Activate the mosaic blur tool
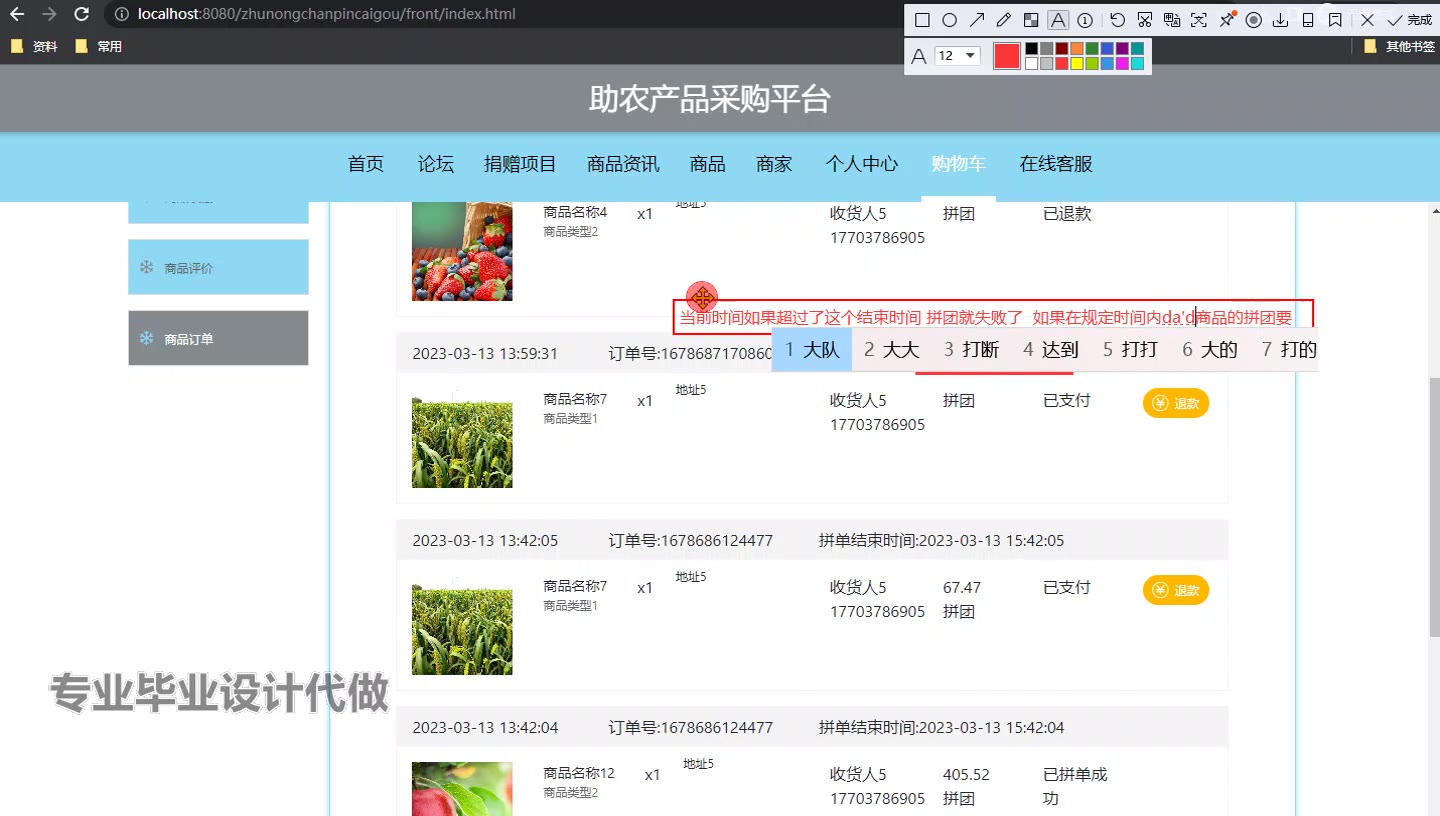The width and height of the screenshot is (1440, 816). click(1031, 20)
